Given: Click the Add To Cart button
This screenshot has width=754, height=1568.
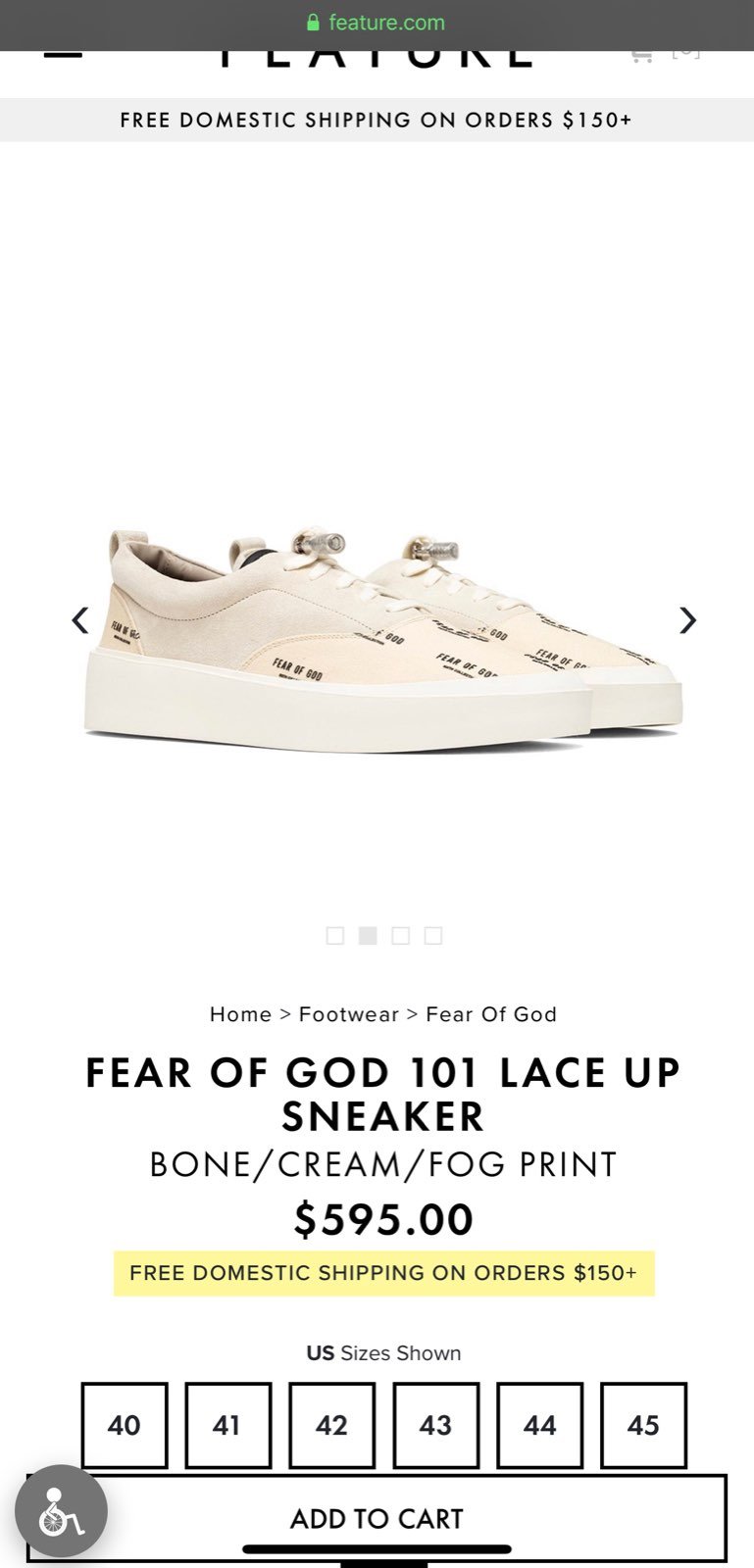Looking at the screenshot, I should click(x=377, y=1518).
